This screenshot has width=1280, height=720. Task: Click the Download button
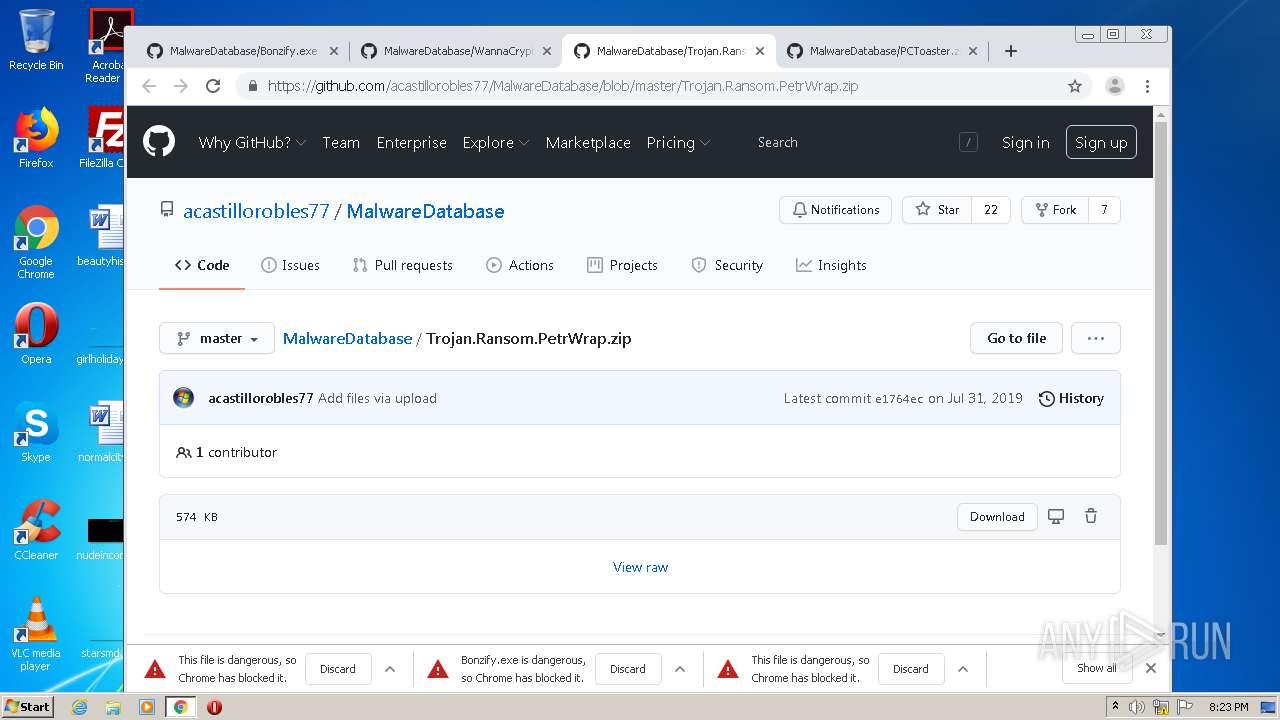tap(997, 517)
